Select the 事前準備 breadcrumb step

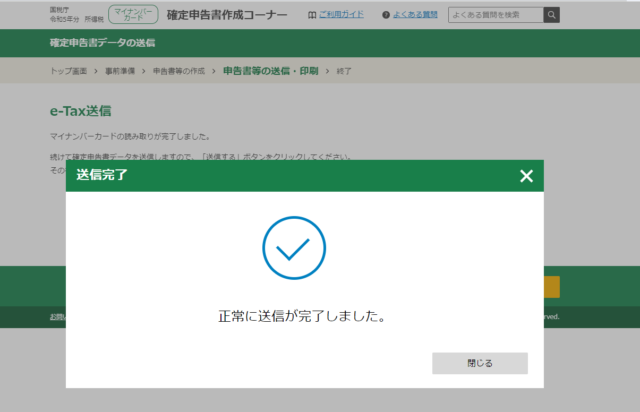121,72
